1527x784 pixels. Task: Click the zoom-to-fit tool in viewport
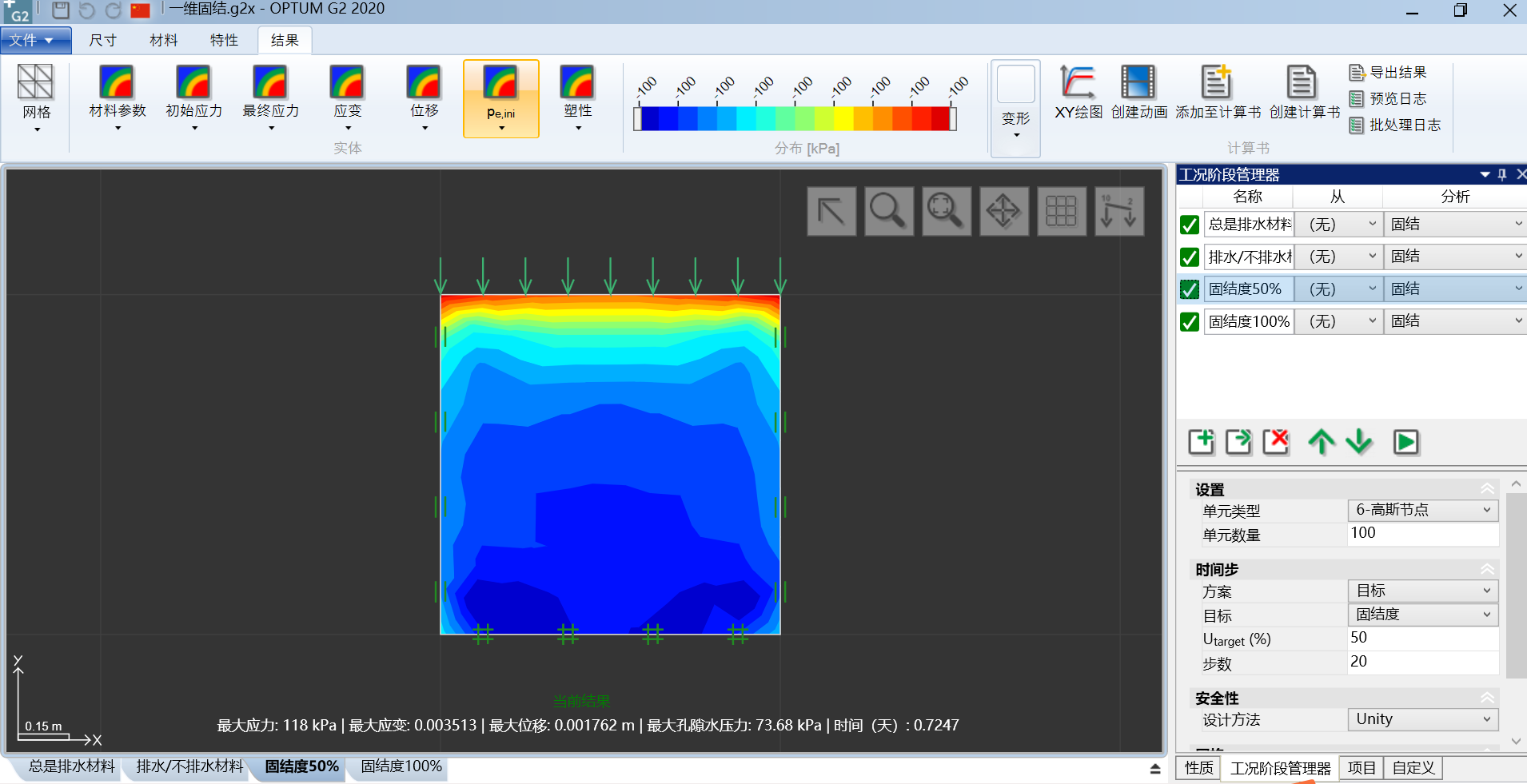pos(947,212)
